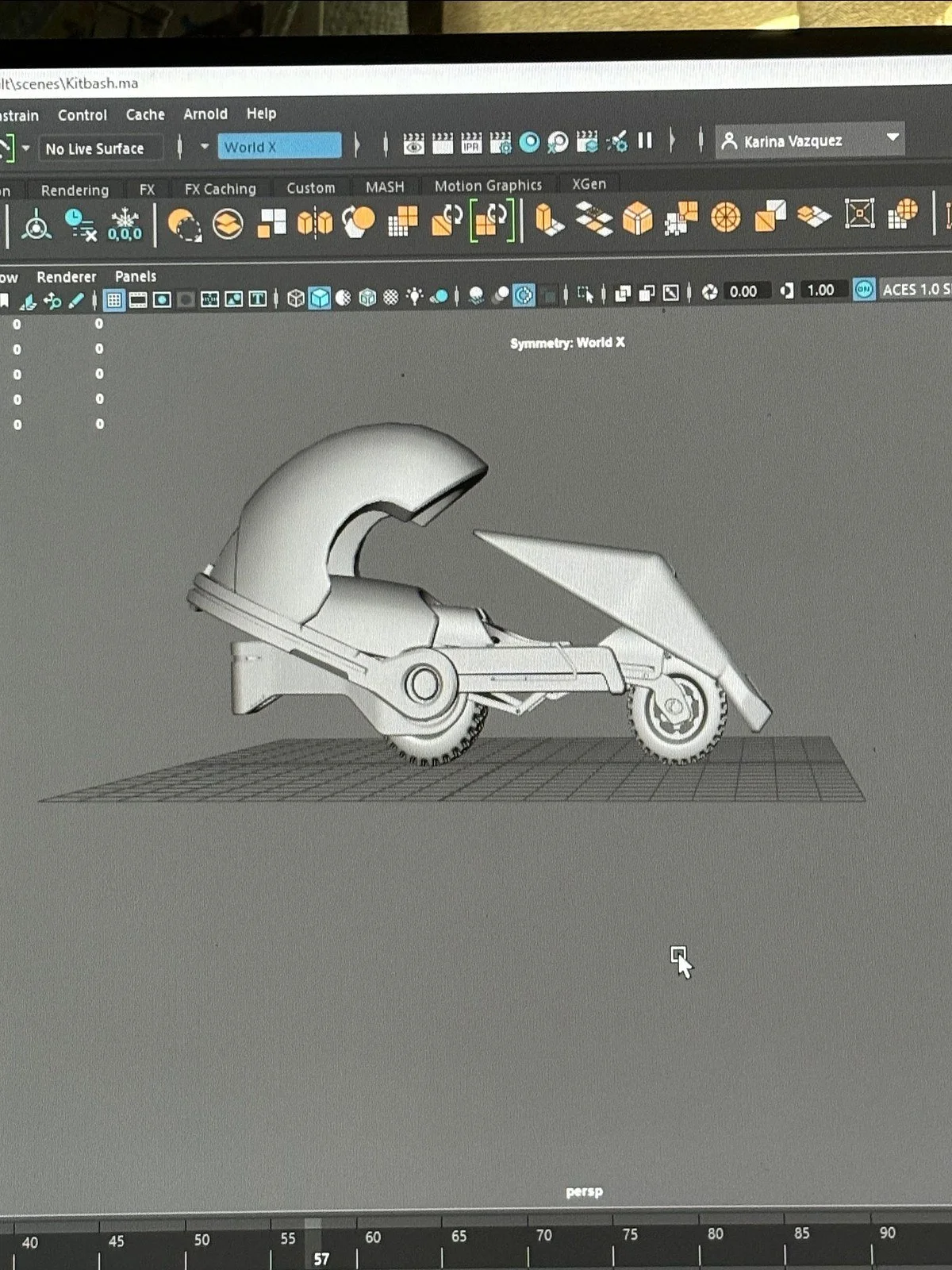Start IPR render from status line
The image size is (952, 1270).
471,143
